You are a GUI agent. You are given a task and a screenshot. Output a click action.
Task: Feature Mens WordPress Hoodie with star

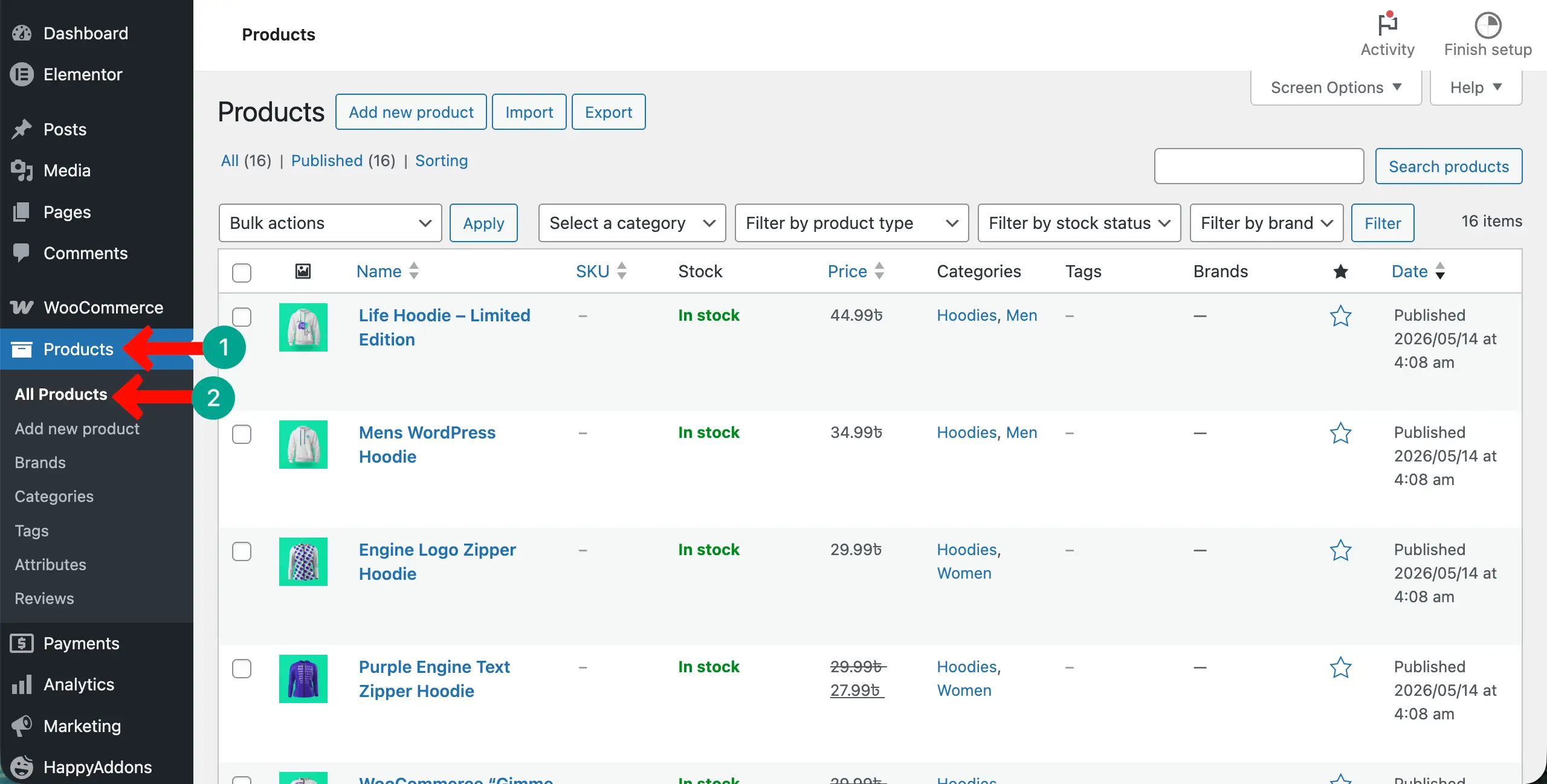[x=1340, y=432]
